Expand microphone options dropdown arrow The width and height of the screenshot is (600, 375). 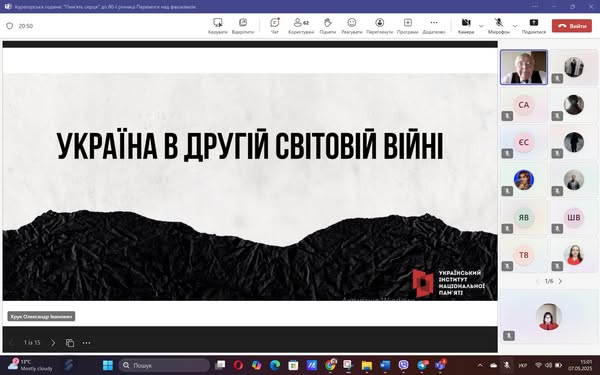tap(515, 26)
